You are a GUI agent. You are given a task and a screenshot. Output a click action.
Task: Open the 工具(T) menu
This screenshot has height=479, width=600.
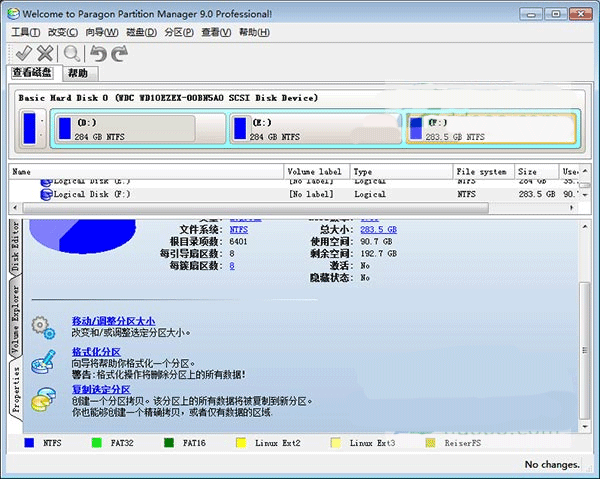point(24,32)
